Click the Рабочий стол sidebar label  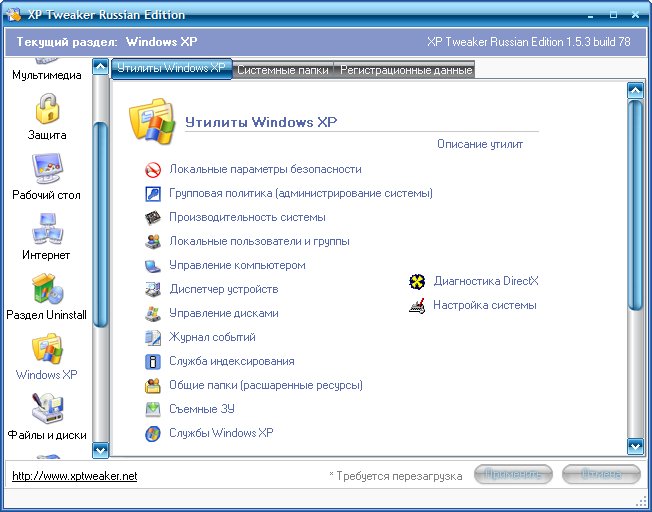(x=46, y=195)
